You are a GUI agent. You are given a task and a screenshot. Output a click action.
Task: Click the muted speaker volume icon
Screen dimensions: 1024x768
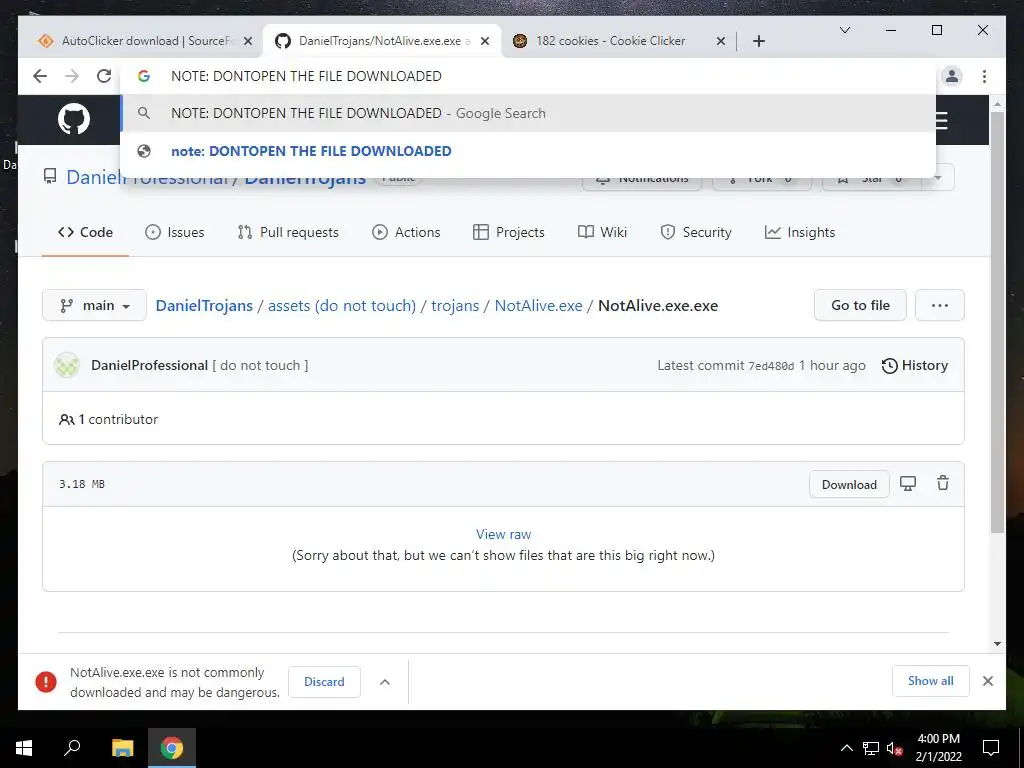(894, 748)
